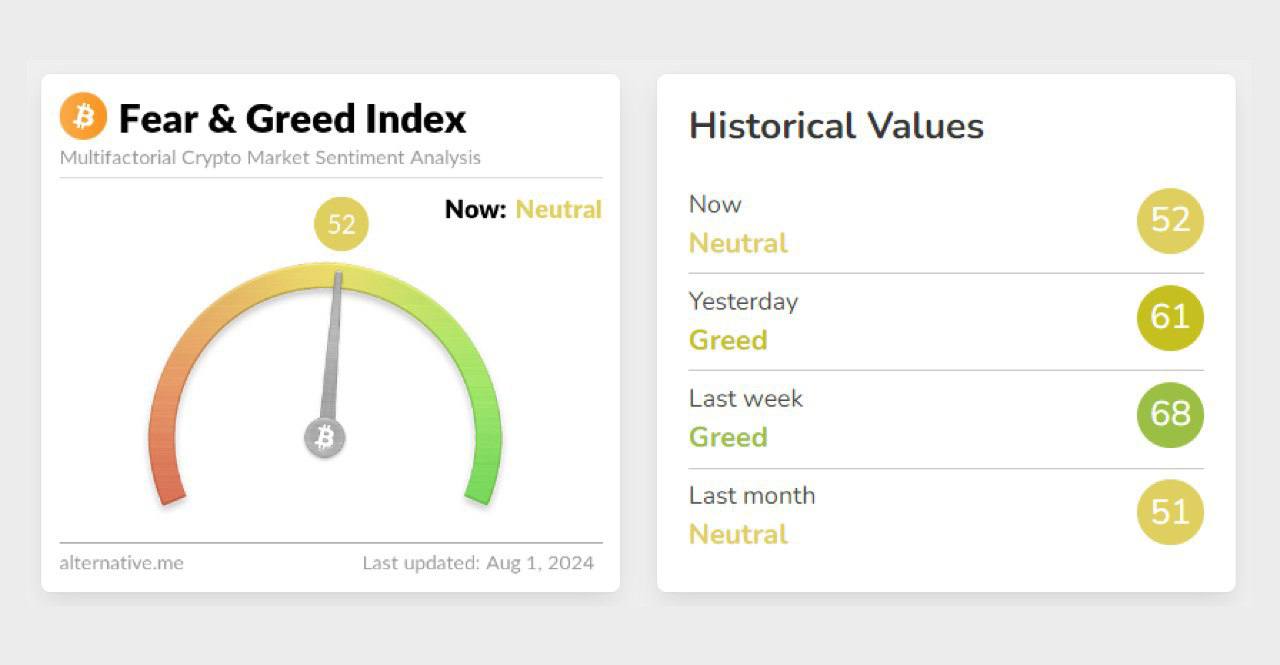The width and height of the screenshot is (1280, 665).
Task: Open the alternative.me source link
Action: (121, 563)
